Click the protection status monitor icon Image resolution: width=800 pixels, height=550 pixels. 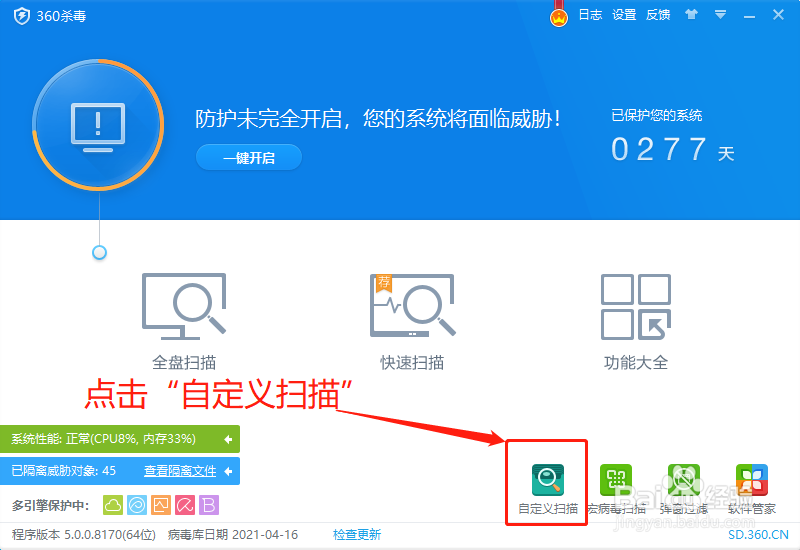(98, 127)
